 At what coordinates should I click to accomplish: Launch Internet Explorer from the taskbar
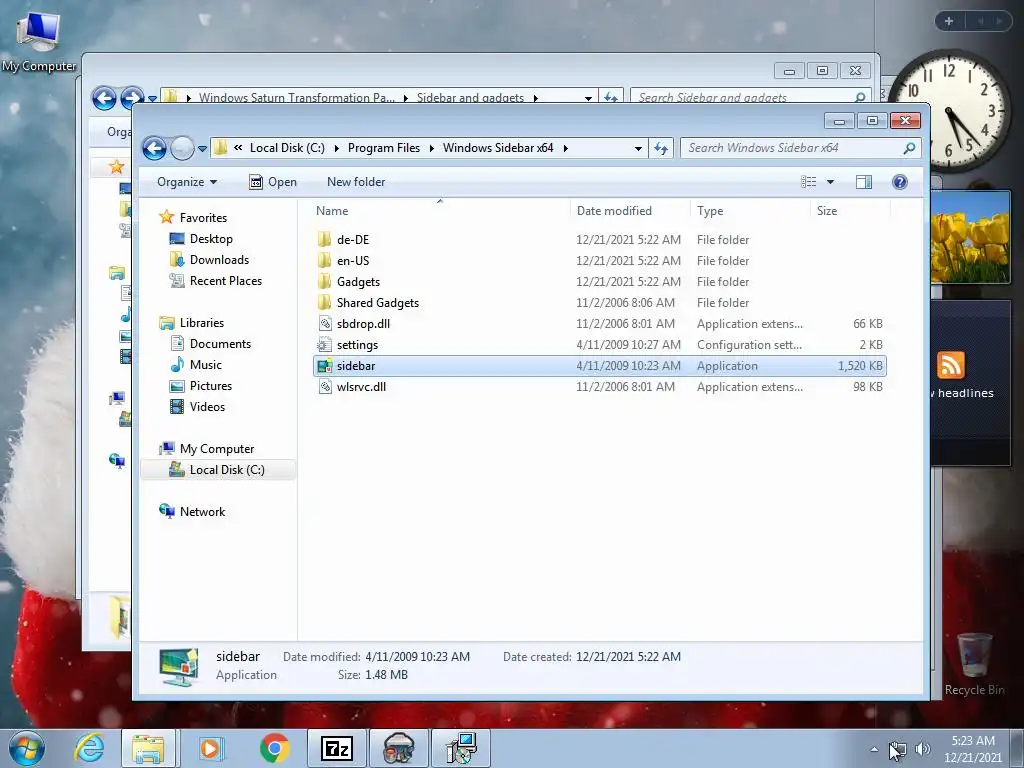click(x=89, y=748)
